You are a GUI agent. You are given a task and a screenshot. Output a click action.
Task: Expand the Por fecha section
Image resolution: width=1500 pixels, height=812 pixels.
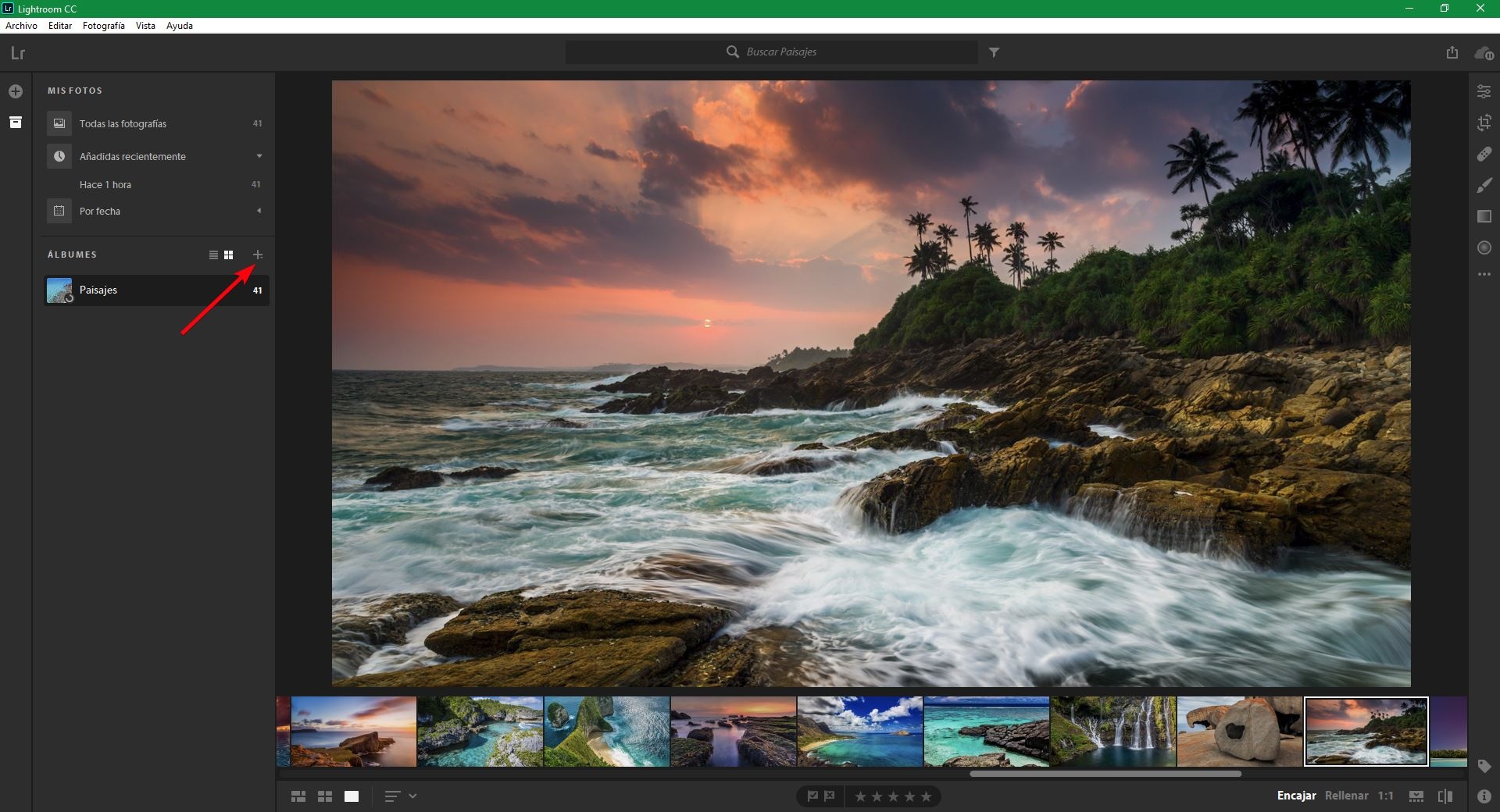pyautogui.click(x=259, y=211)
